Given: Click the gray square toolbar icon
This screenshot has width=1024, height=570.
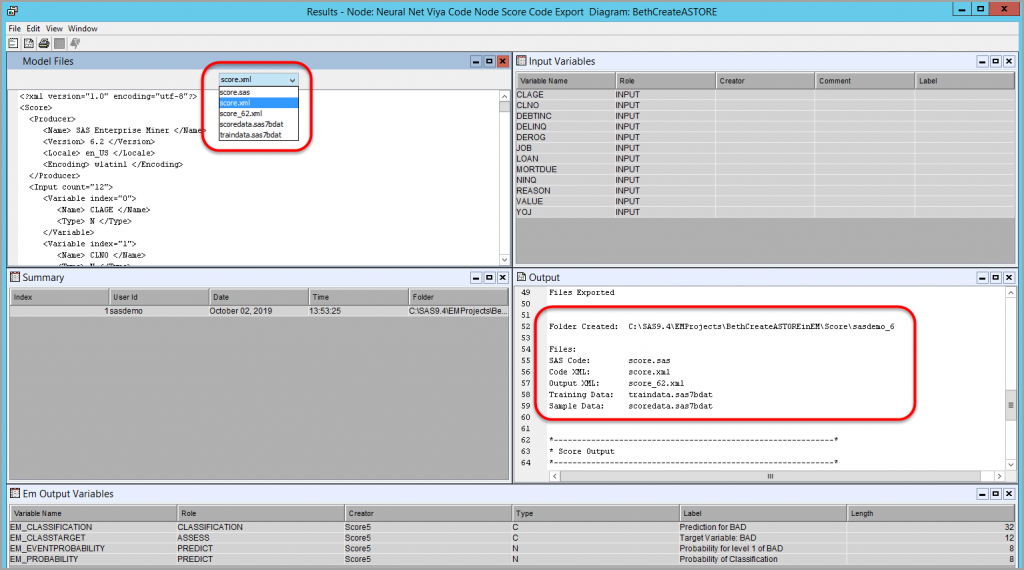Looking at the screenshot, I should click(x=60, y=43).
